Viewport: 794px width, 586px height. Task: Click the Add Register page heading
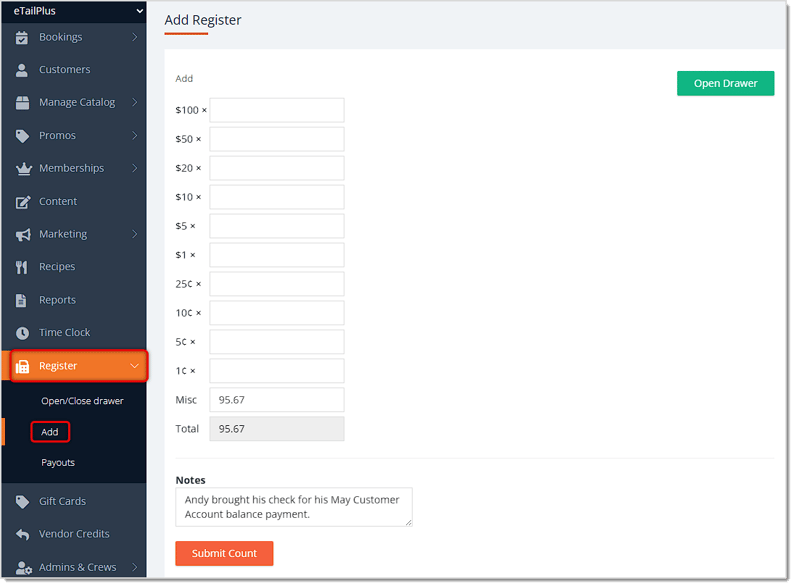coord(203,20)
